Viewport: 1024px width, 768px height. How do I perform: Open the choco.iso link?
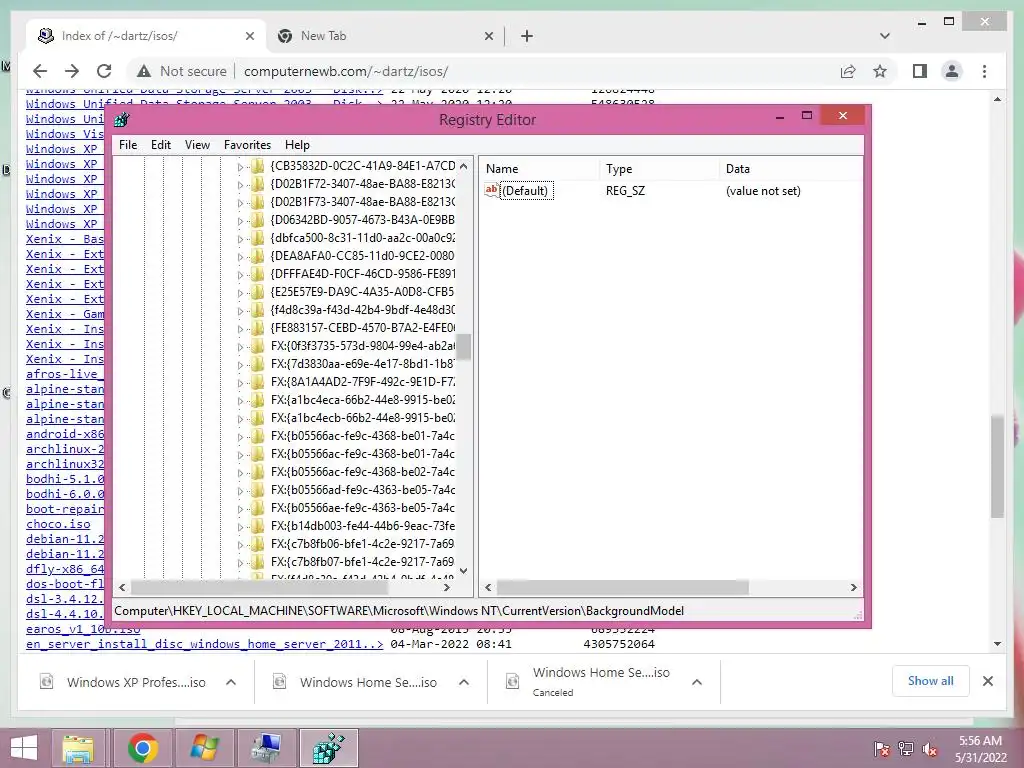tap(58, 524)
